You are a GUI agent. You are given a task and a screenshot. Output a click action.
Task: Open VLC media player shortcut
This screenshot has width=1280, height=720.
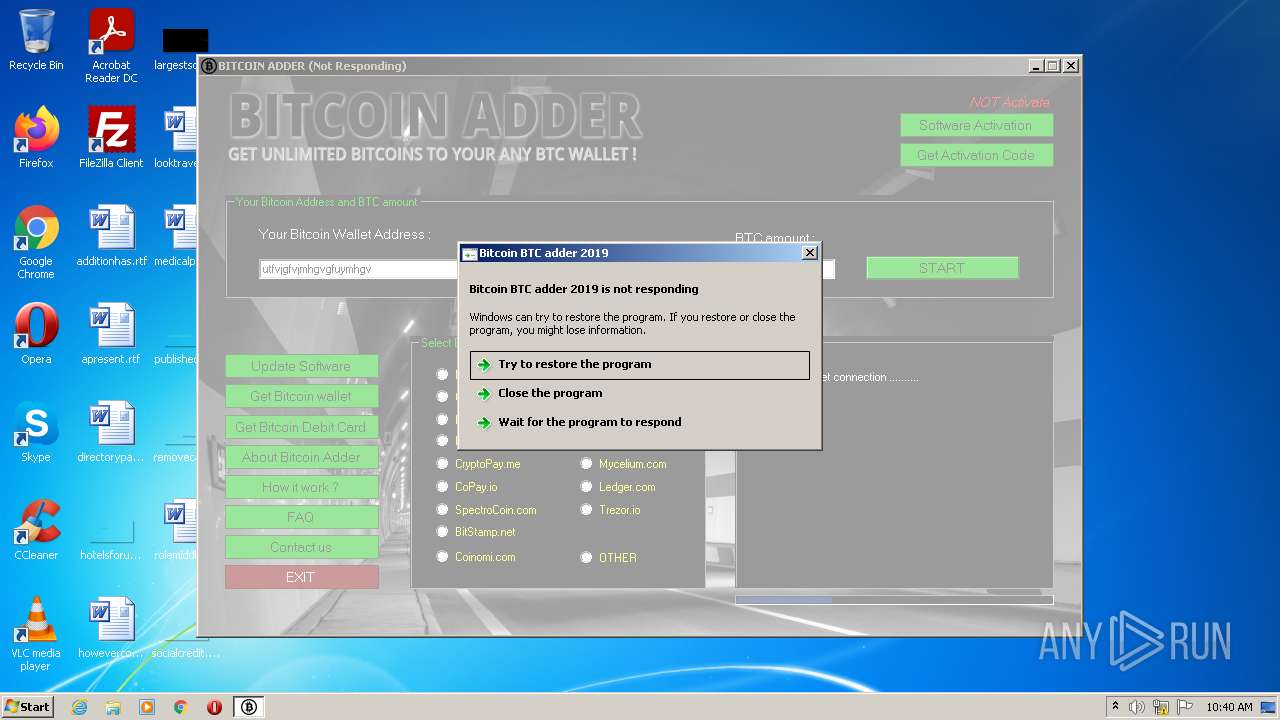[x=36, y=634]
